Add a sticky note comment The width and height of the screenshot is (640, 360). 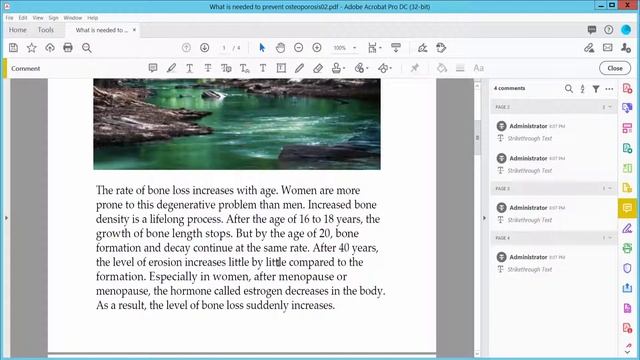point(153,68)
